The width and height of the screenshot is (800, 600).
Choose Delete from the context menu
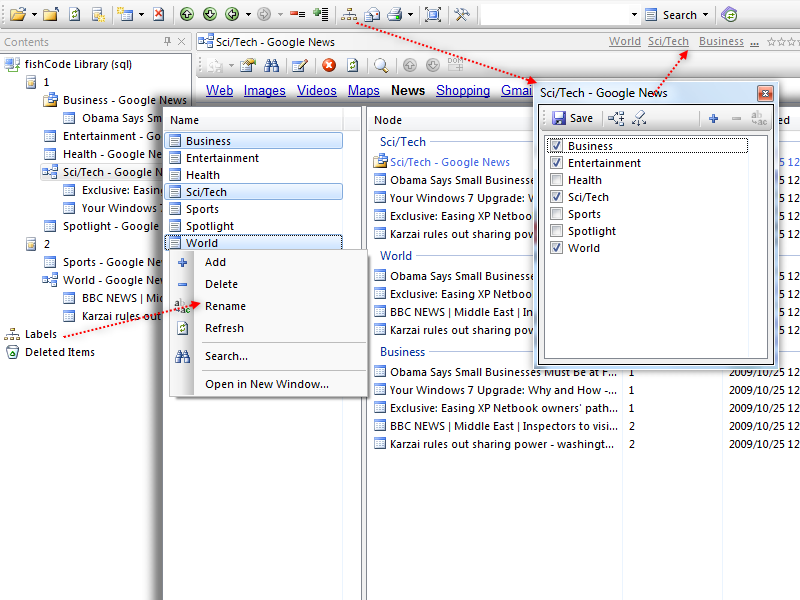(x=269, y=284)
